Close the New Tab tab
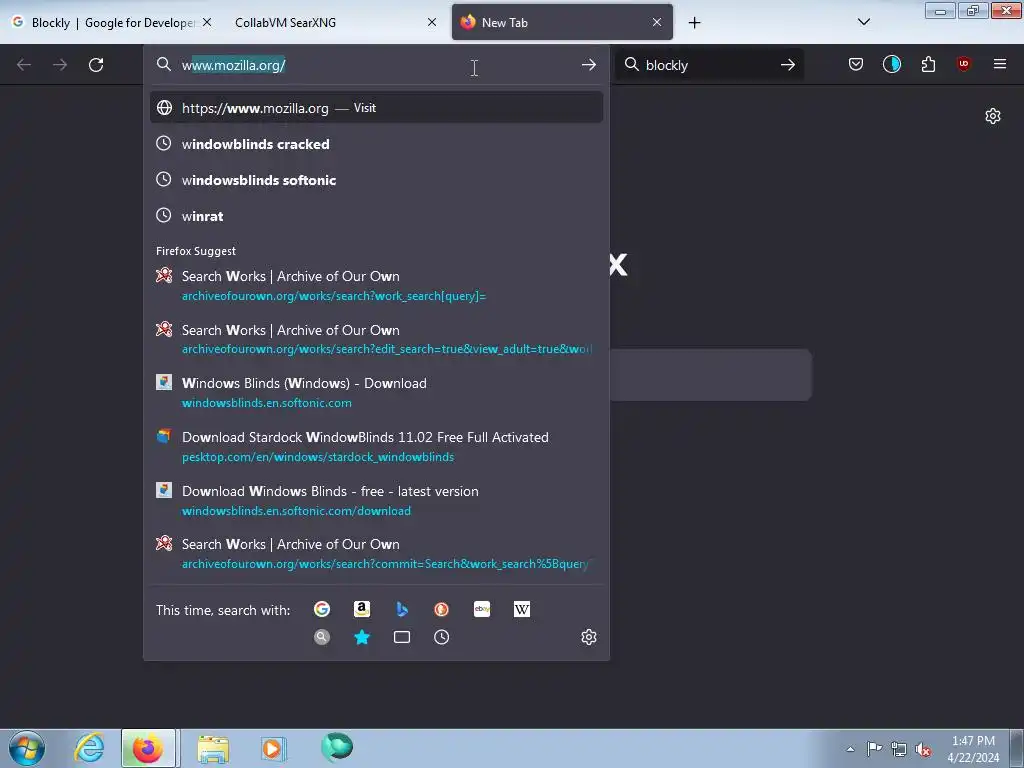 click(657, 22)
